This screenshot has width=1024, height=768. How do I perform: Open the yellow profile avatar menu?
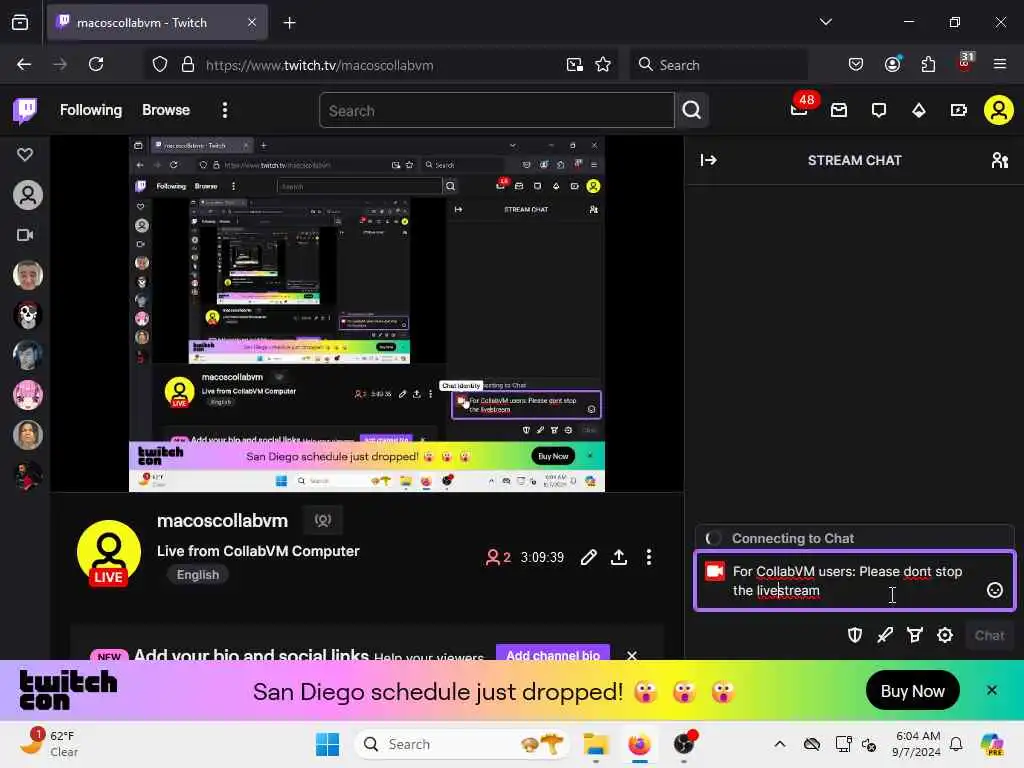[999, 110]
